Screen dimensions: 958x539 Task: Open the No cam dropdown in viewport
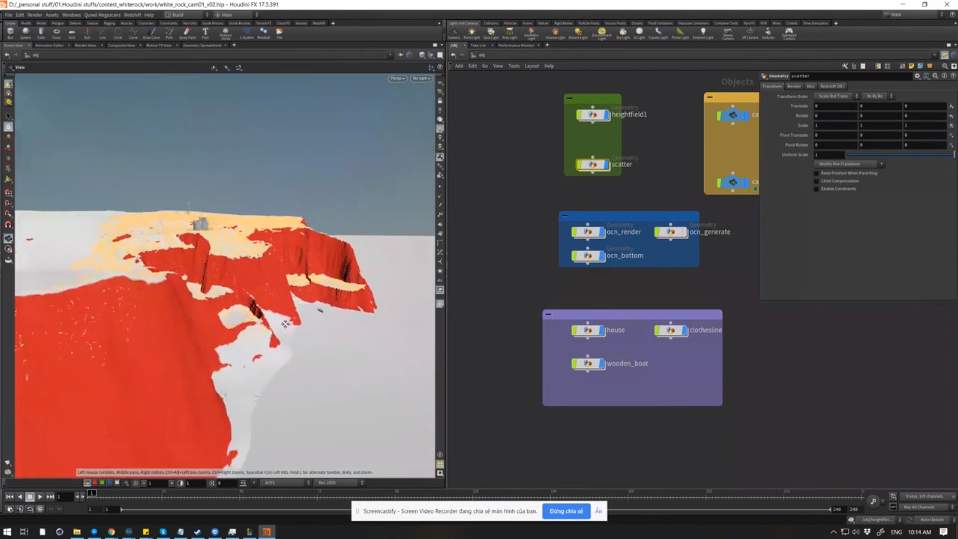click(x=421, y=78)
